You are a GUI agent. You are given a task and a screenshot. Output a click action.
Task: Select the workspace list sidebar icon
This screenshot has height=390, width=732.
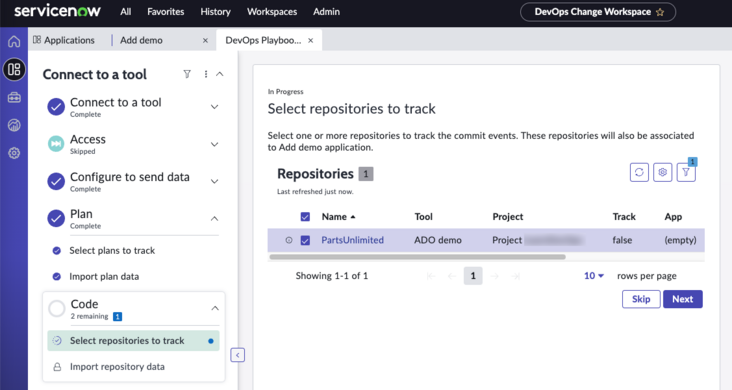click(14, 70)
